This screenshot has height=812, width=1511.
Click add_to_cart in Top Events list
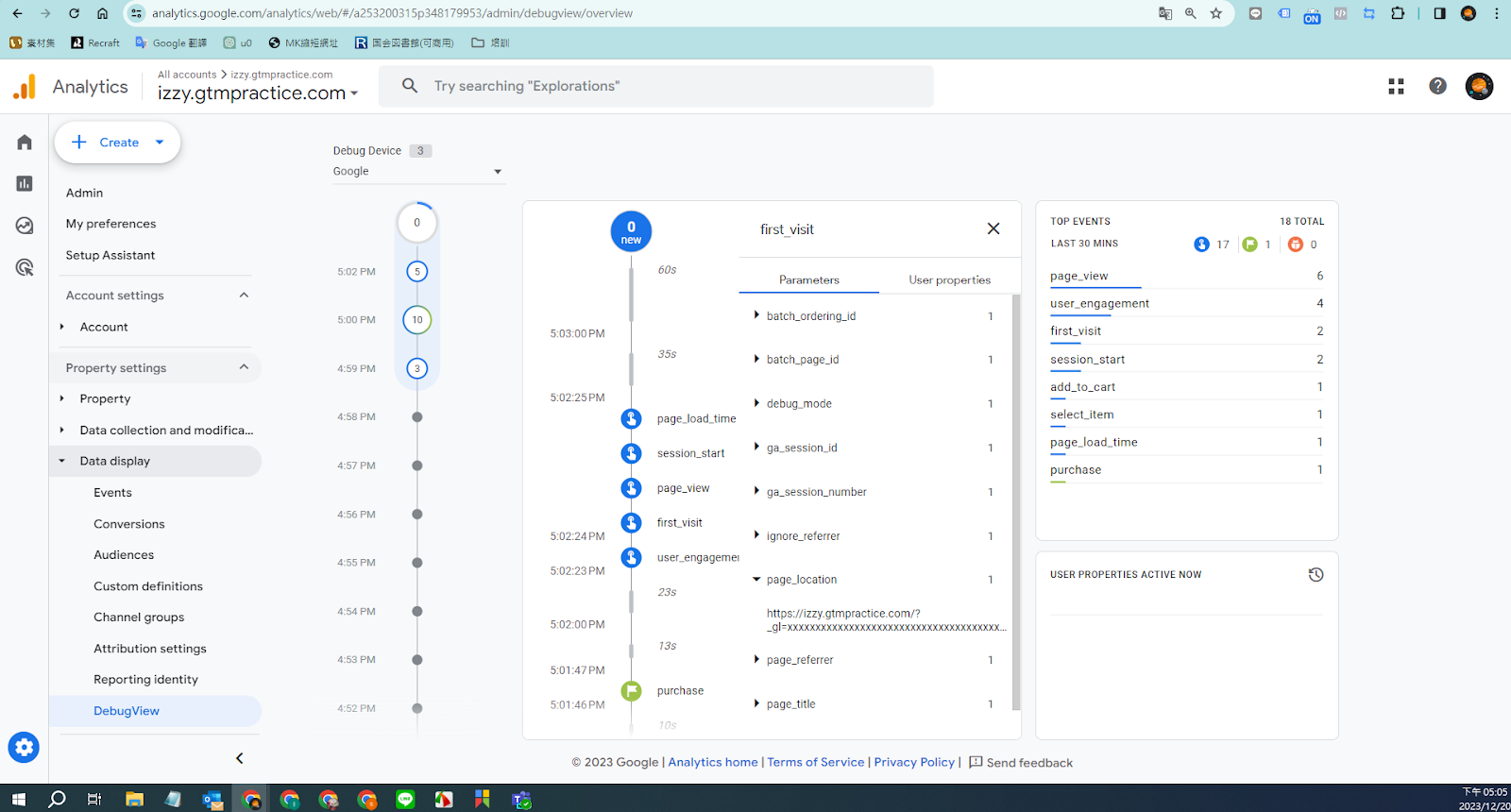pos(1083,387)
